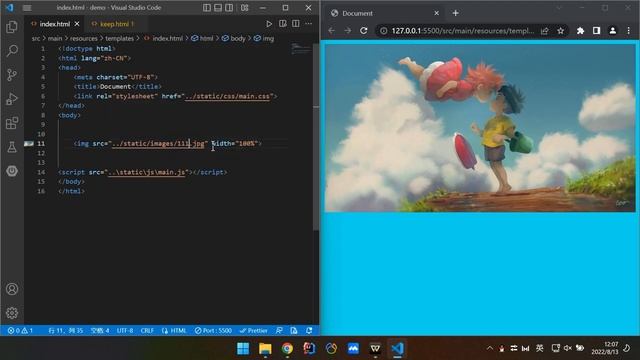Open the Explorer view in VS Code
The height and width of the screenshot is (360, 640).
point(12,27)
